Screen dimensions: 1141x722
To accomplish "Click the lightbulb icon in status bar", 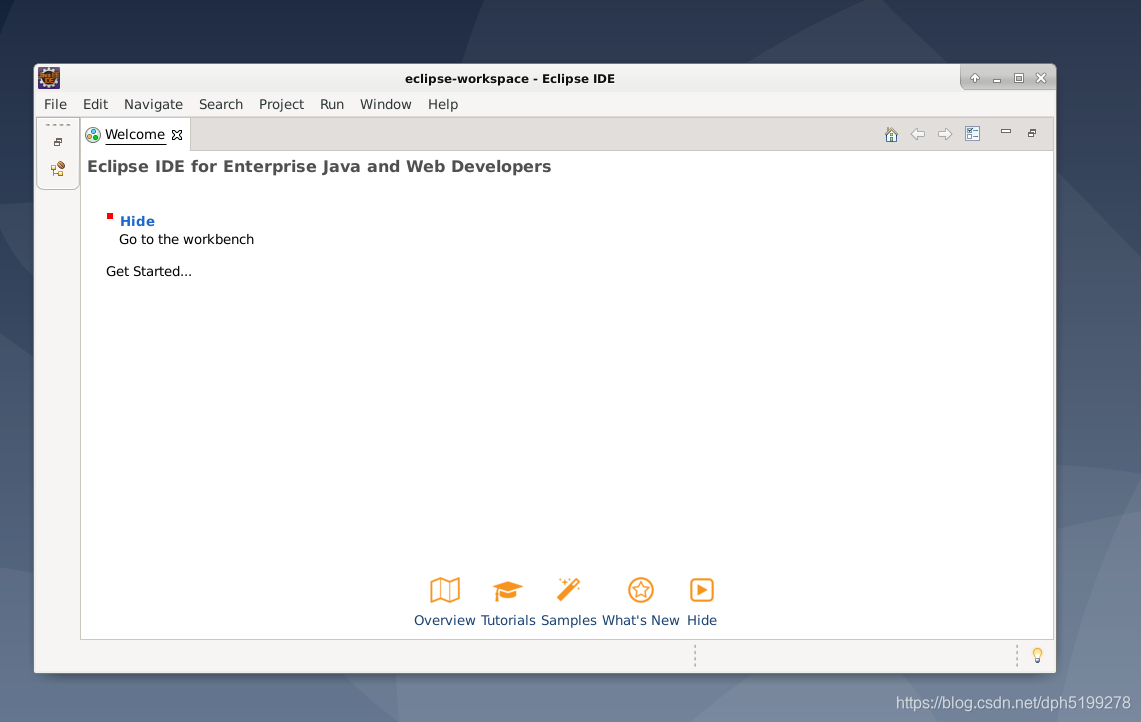I will [x=1037, y=655].
